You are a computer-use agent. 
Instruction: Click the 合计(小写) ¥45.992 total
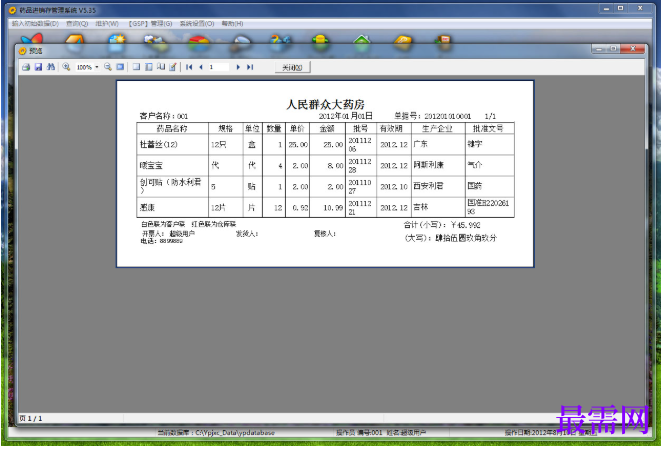coord(442,225)
